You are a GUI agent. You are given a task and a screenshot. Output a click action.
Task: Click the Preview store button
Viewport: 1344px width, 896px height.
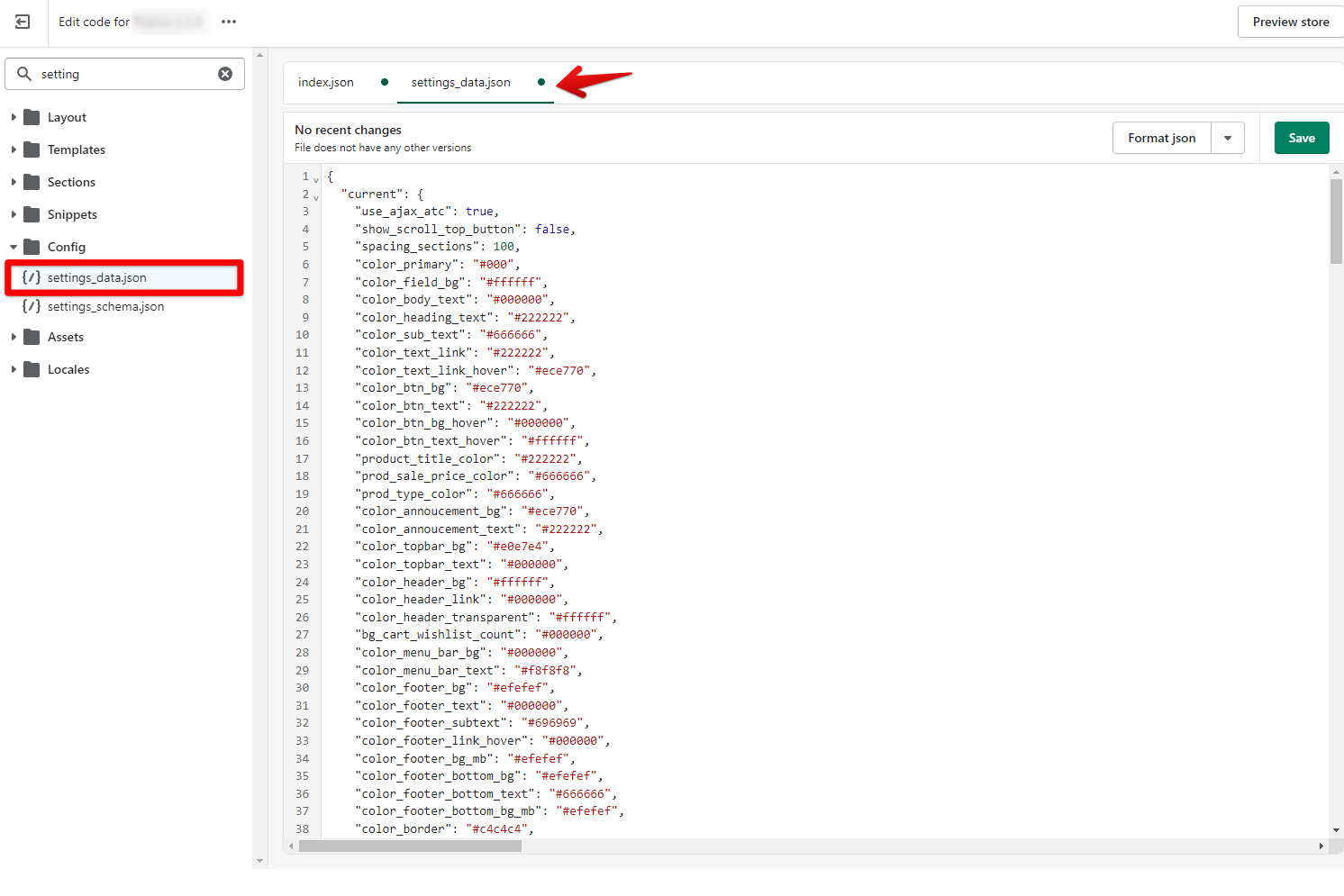(x=1290, y=22)
